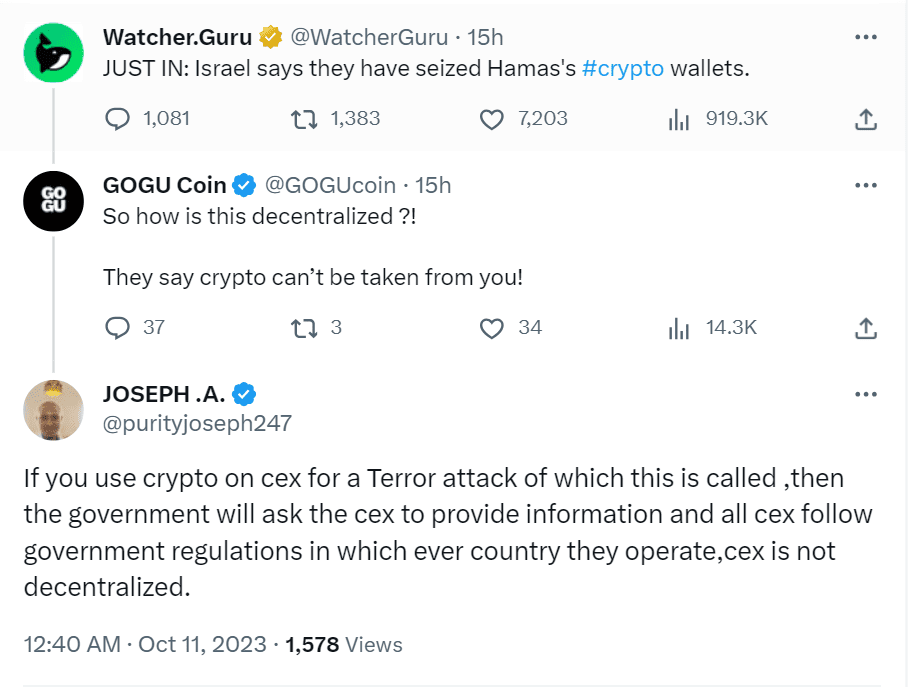Like GOGU Coin's reply
The image size is (911, 687).
[x=491, y=327]
